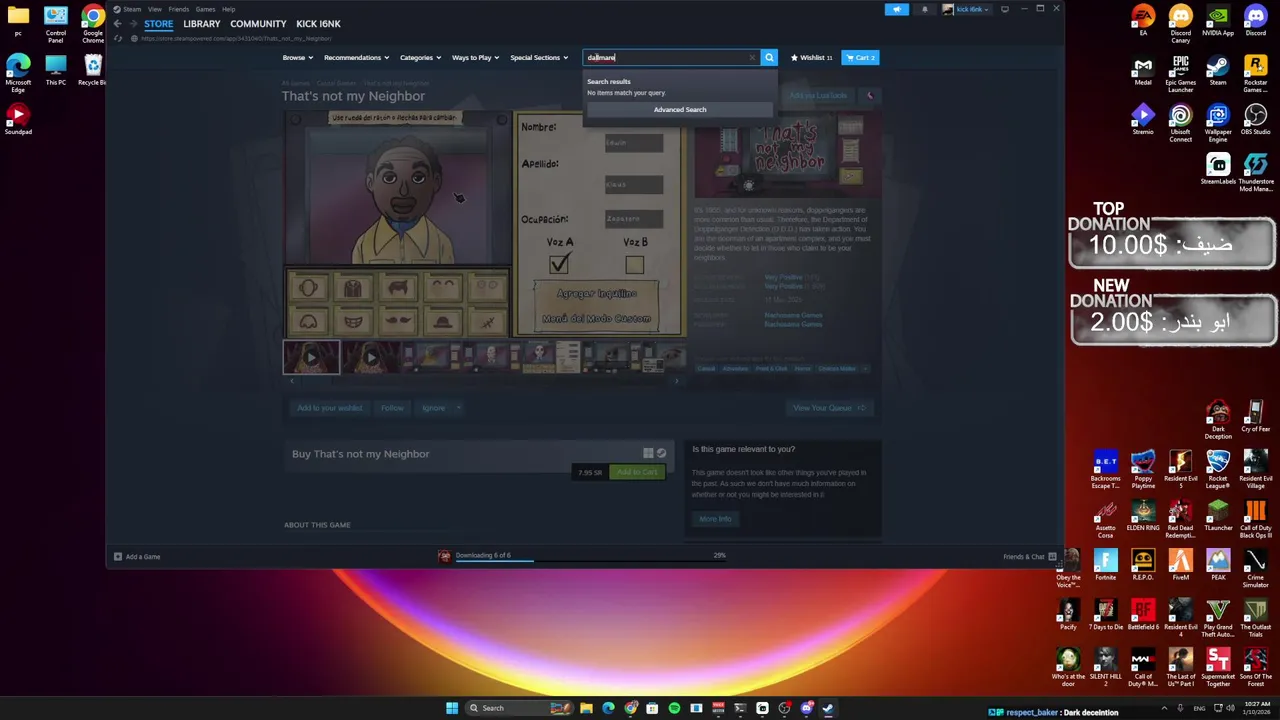Open the Wishlist page
The width and height of the screenshot is (1280, 720).
[811, 58]
